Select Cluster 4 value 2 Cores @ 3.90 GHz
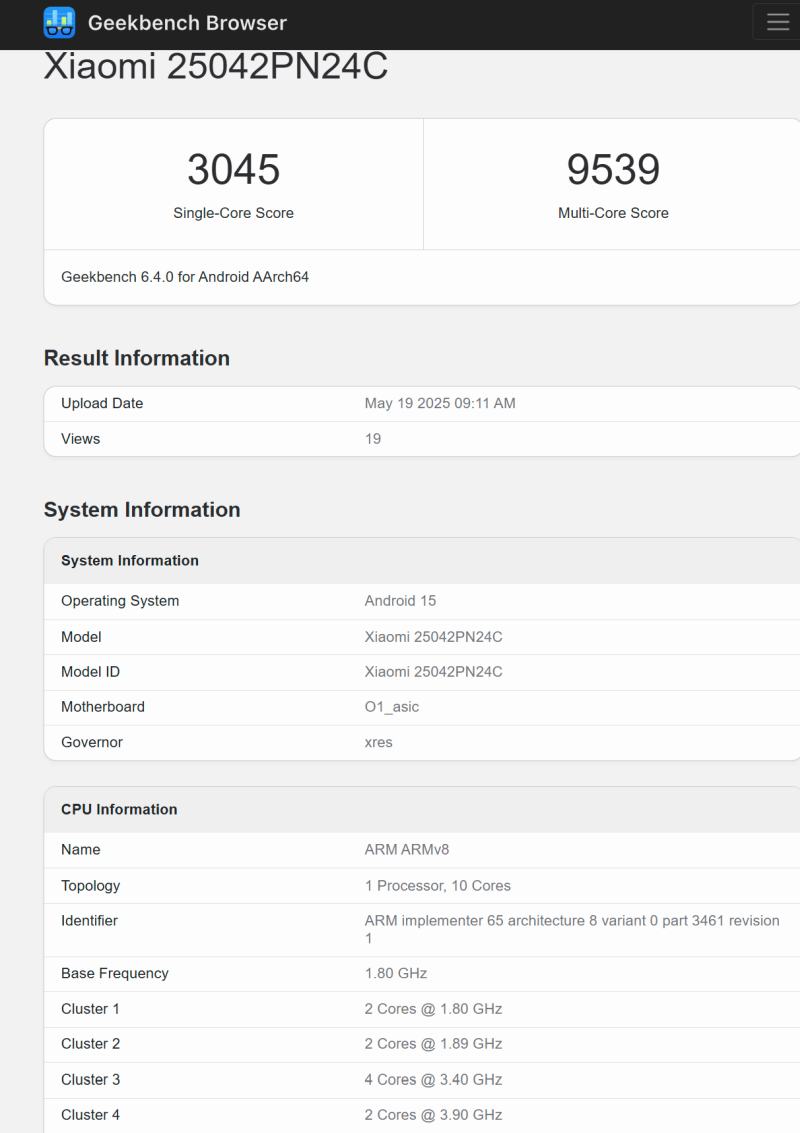 [434, 1115]
